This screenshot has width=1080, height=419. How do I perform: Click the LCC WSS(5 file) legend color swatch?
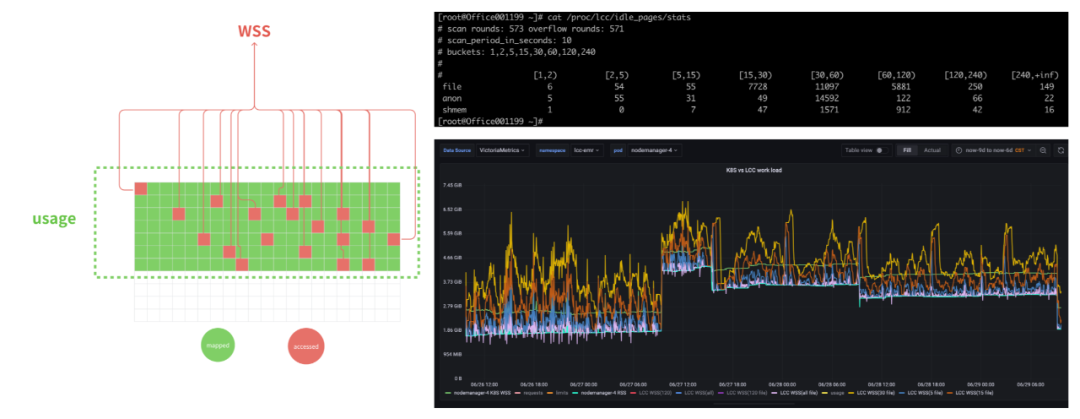pos(902,393)
